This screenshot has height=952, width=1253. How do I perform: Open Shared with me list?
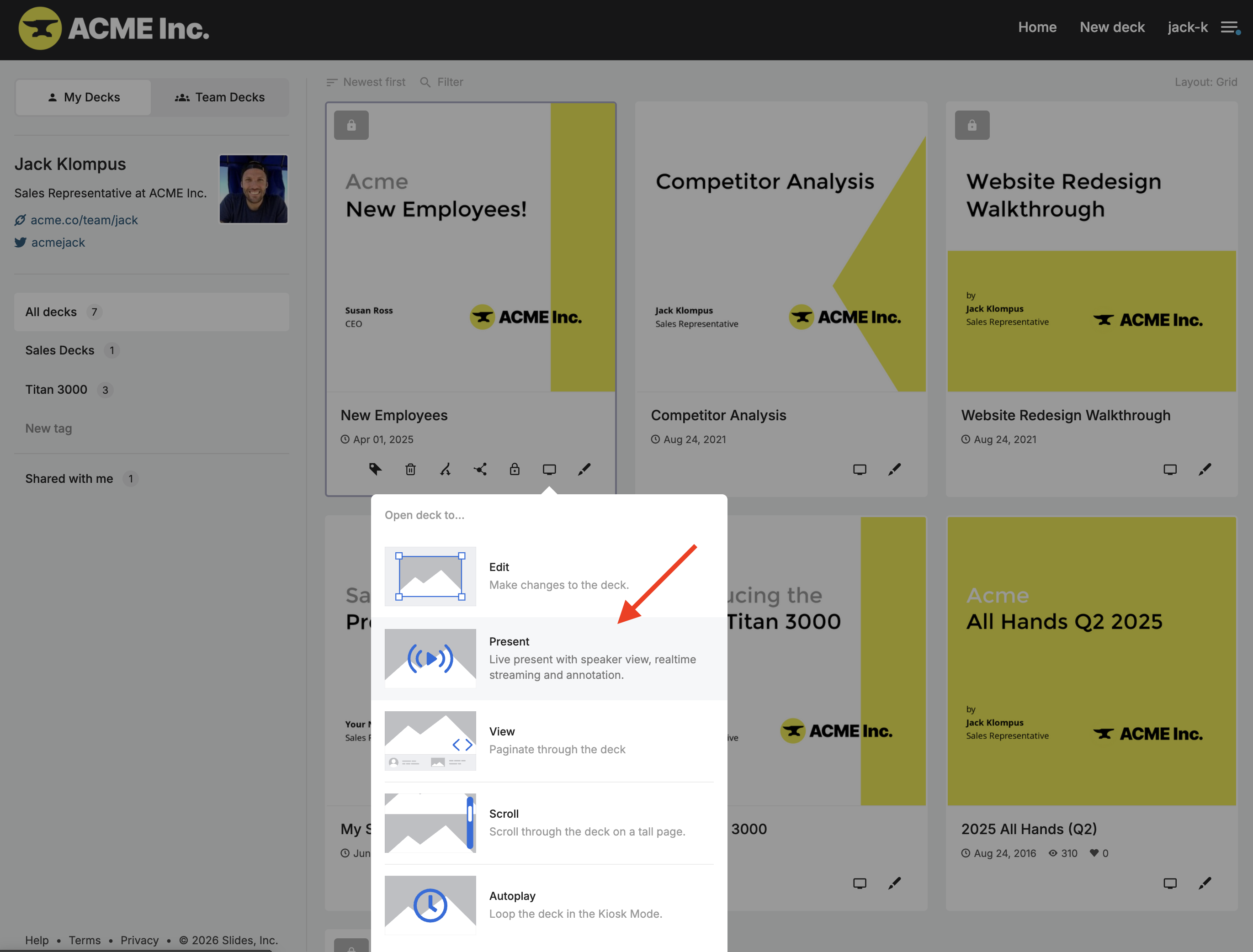pyautogui.click(x=151, y=479)
